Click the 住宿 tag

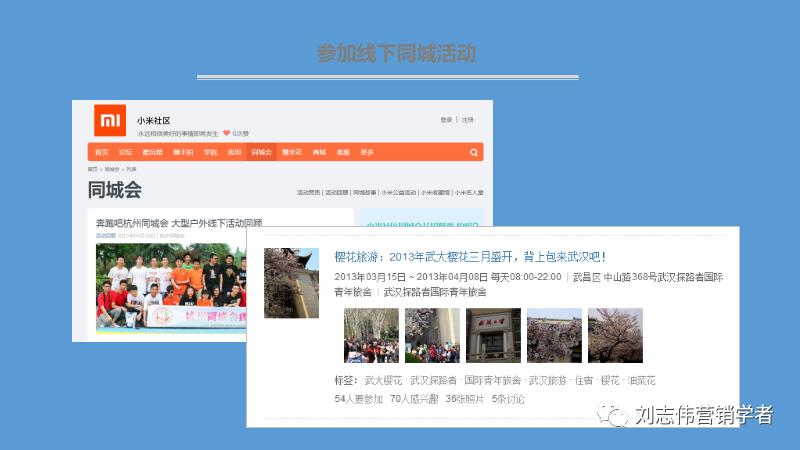584,381
